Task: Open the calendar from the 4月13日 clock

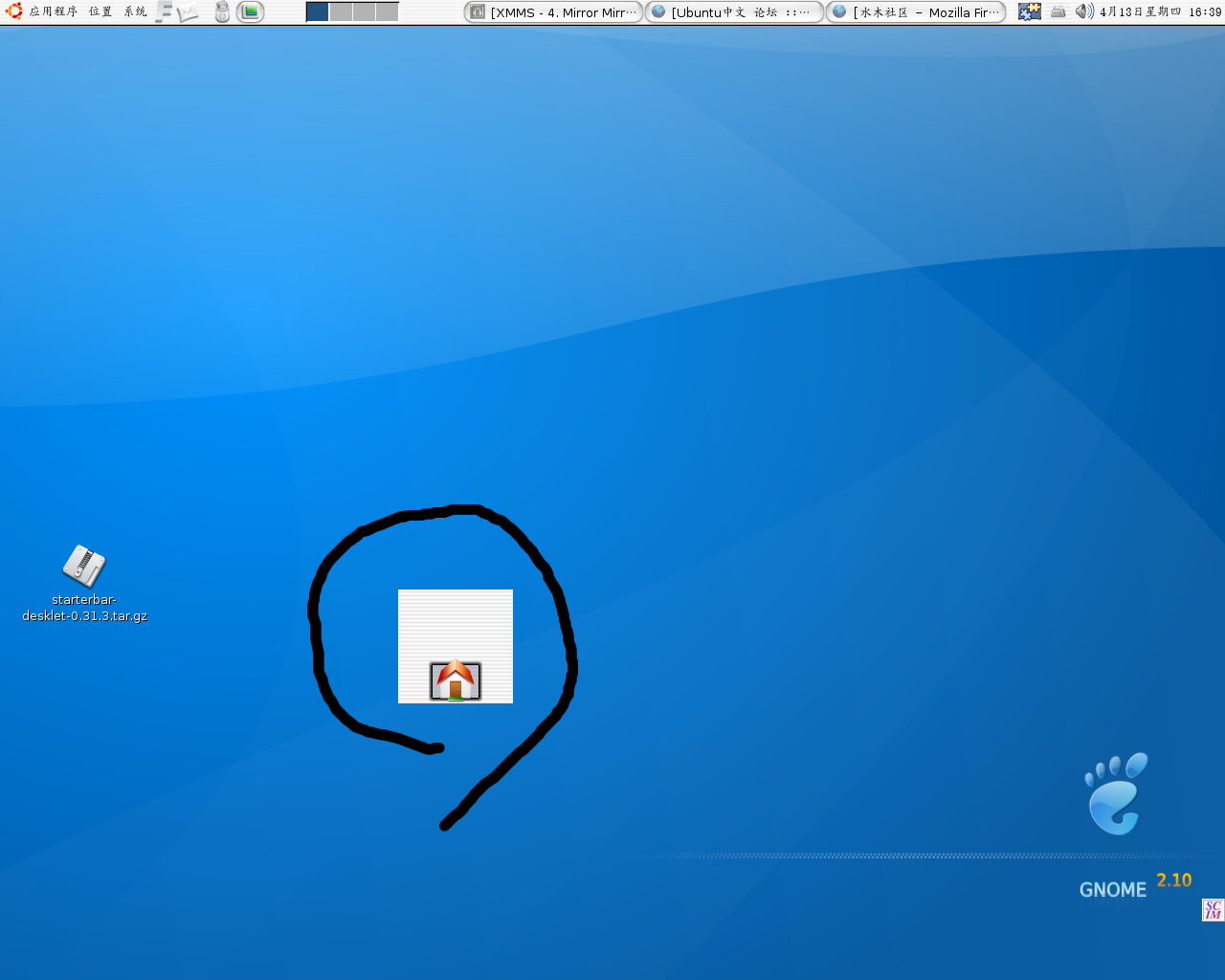Action: (1160, 11)
